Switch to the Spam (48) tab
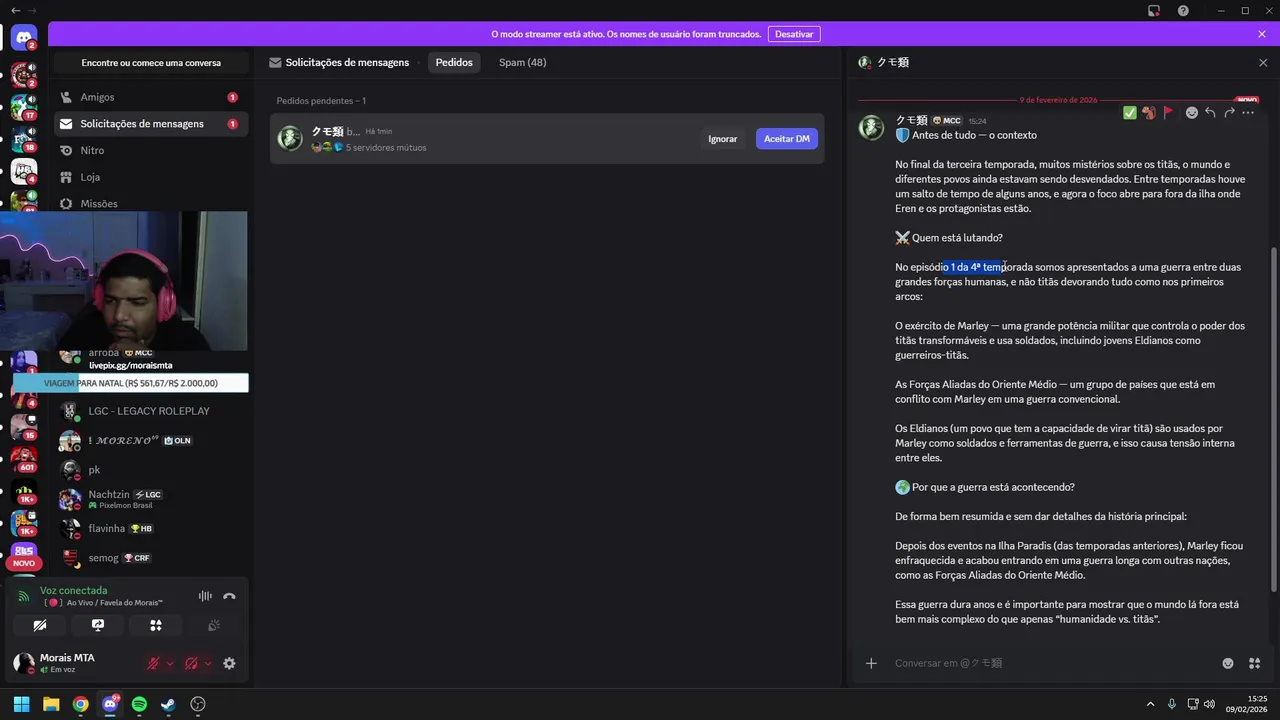1280x720 pixels. [x=522, y=62]
